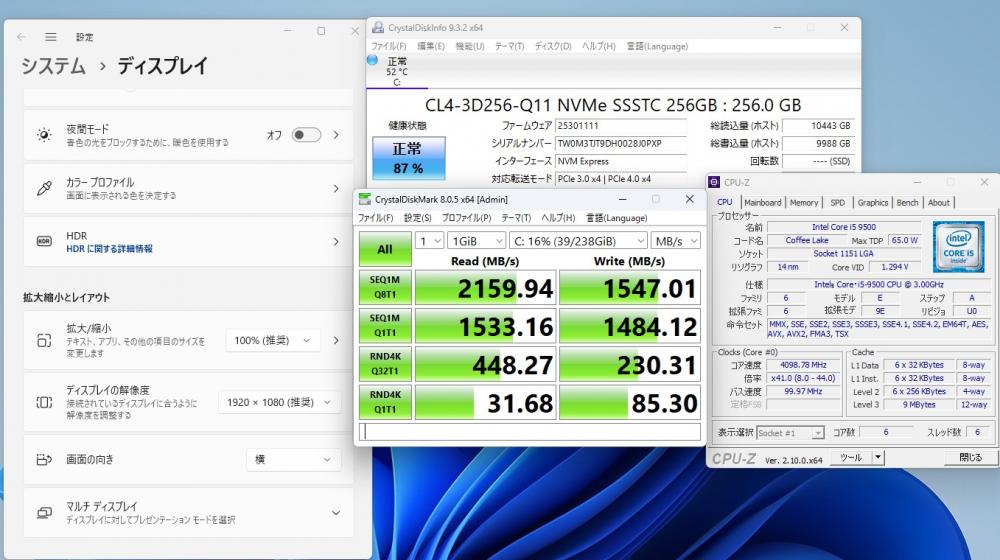The image size is (1000, 560).
Task: Select the C: drive 正常 52 °C entry
Action: [397, 71]
